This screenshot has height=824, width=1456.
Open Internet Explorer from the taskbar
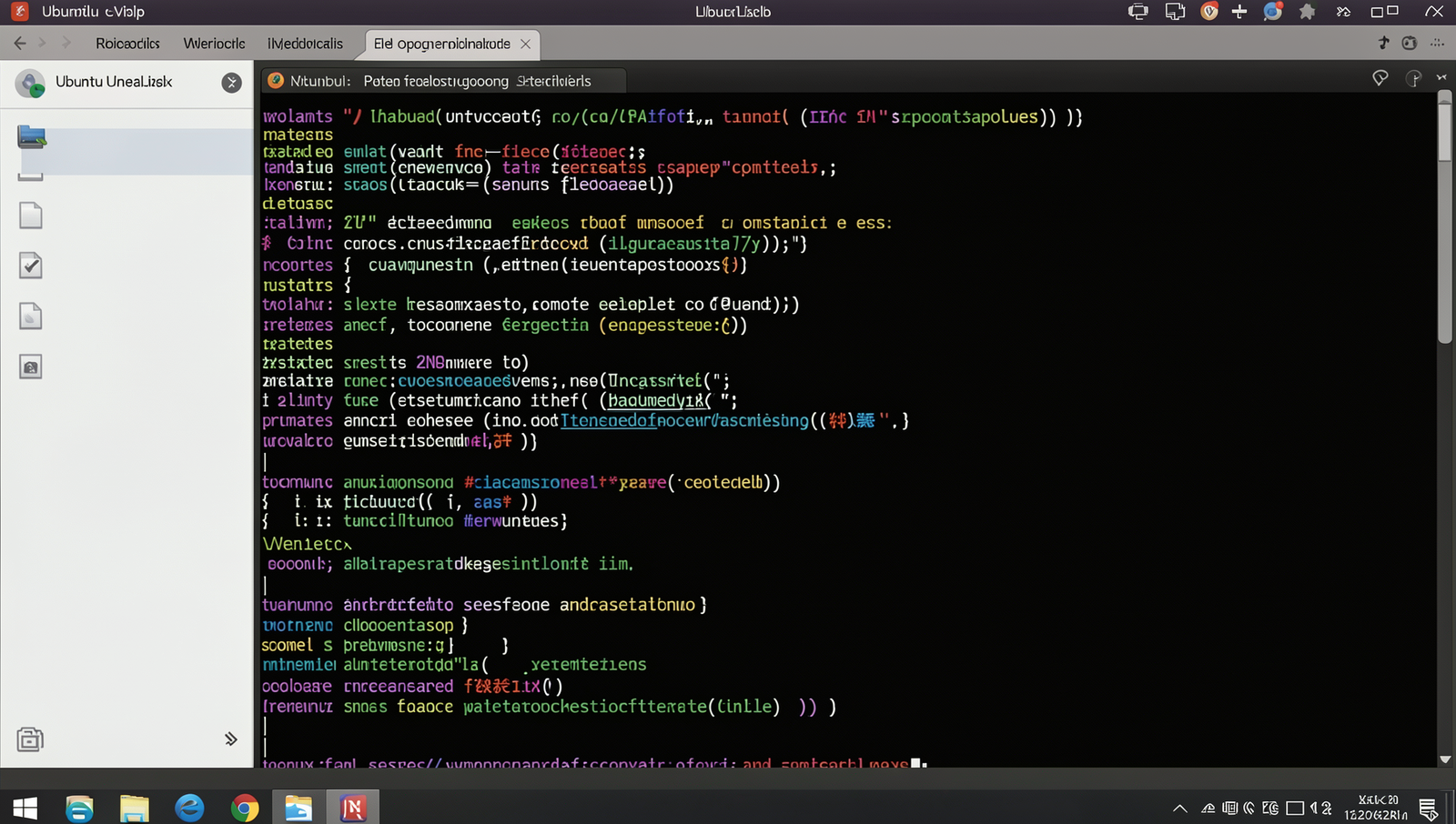tap(189, 808)
